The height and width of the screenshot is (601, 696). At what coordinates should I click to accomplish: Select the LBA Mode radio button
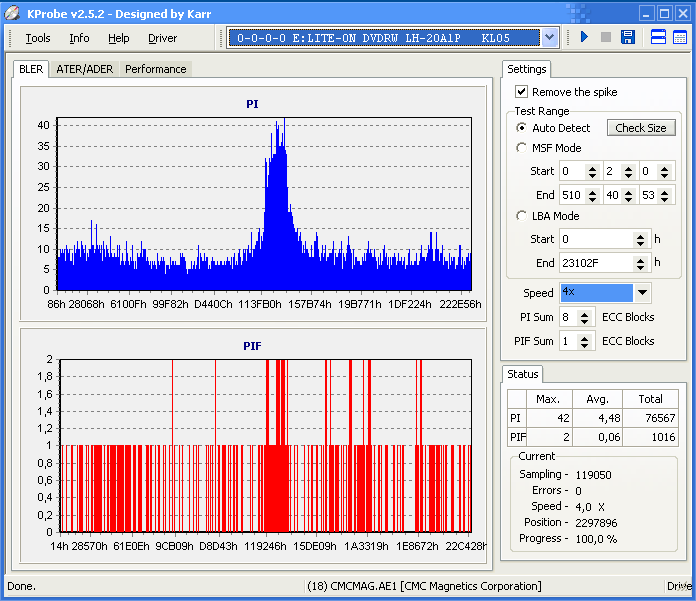[x=521, y=216]
